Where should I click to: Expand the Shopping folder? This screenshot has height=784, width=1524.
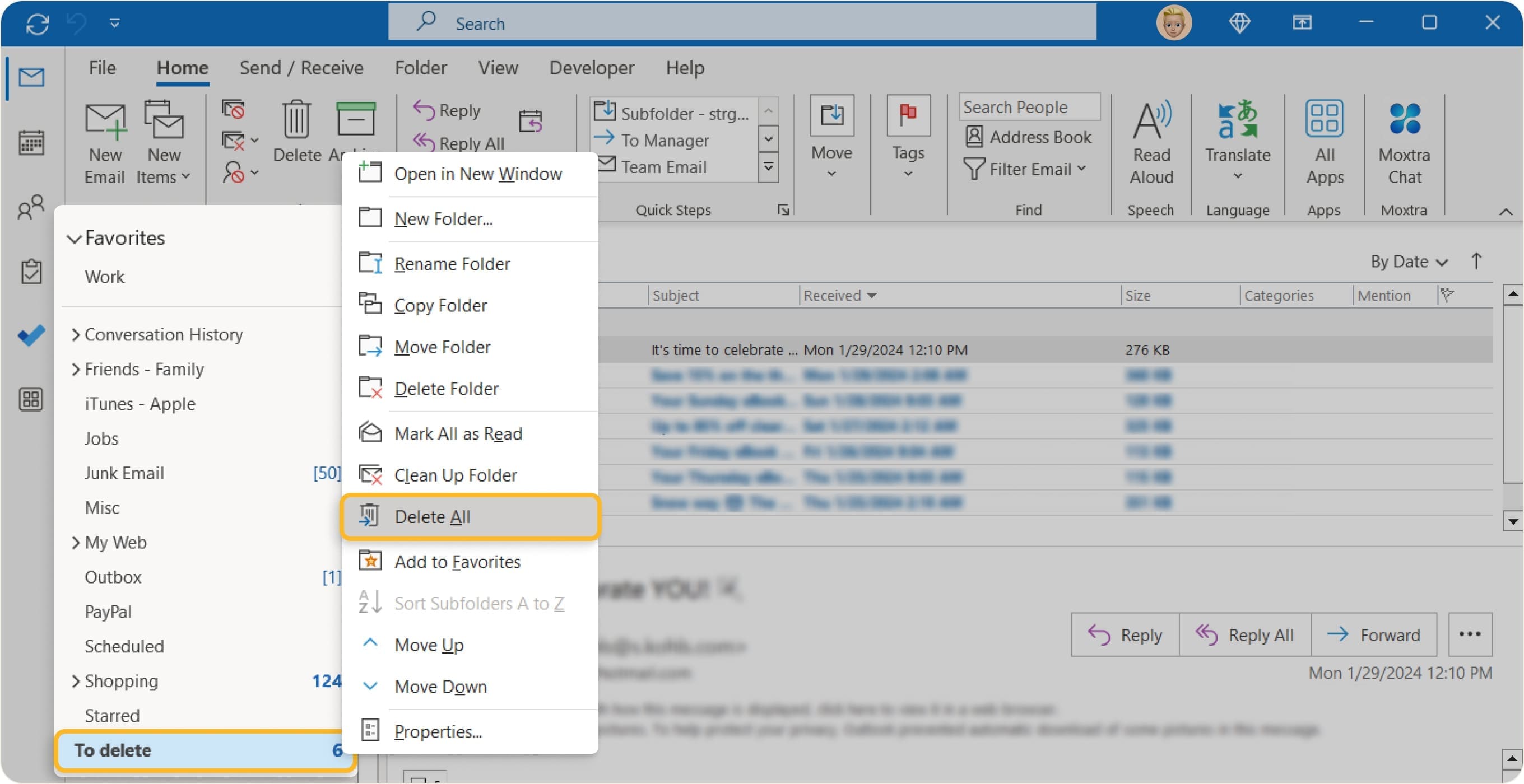76,681
